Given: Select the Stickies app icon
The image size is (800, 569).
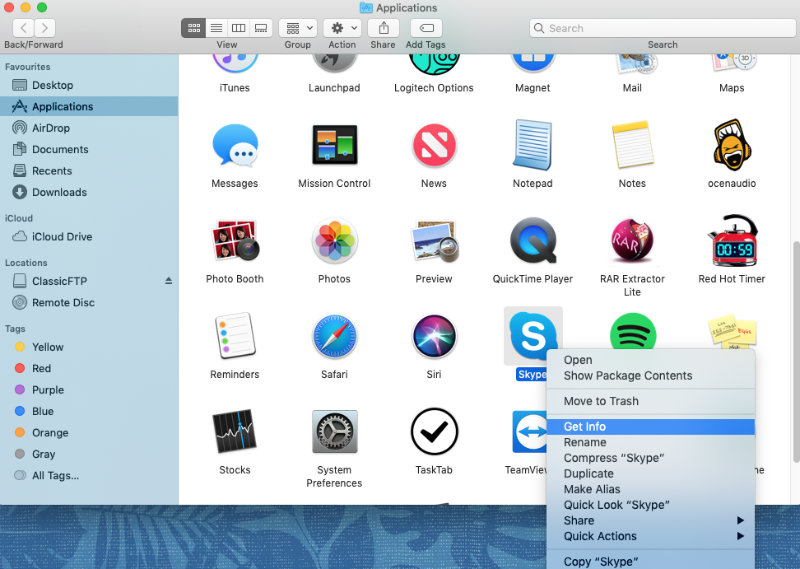Looking at the screenshot, I should click(732, 332).
